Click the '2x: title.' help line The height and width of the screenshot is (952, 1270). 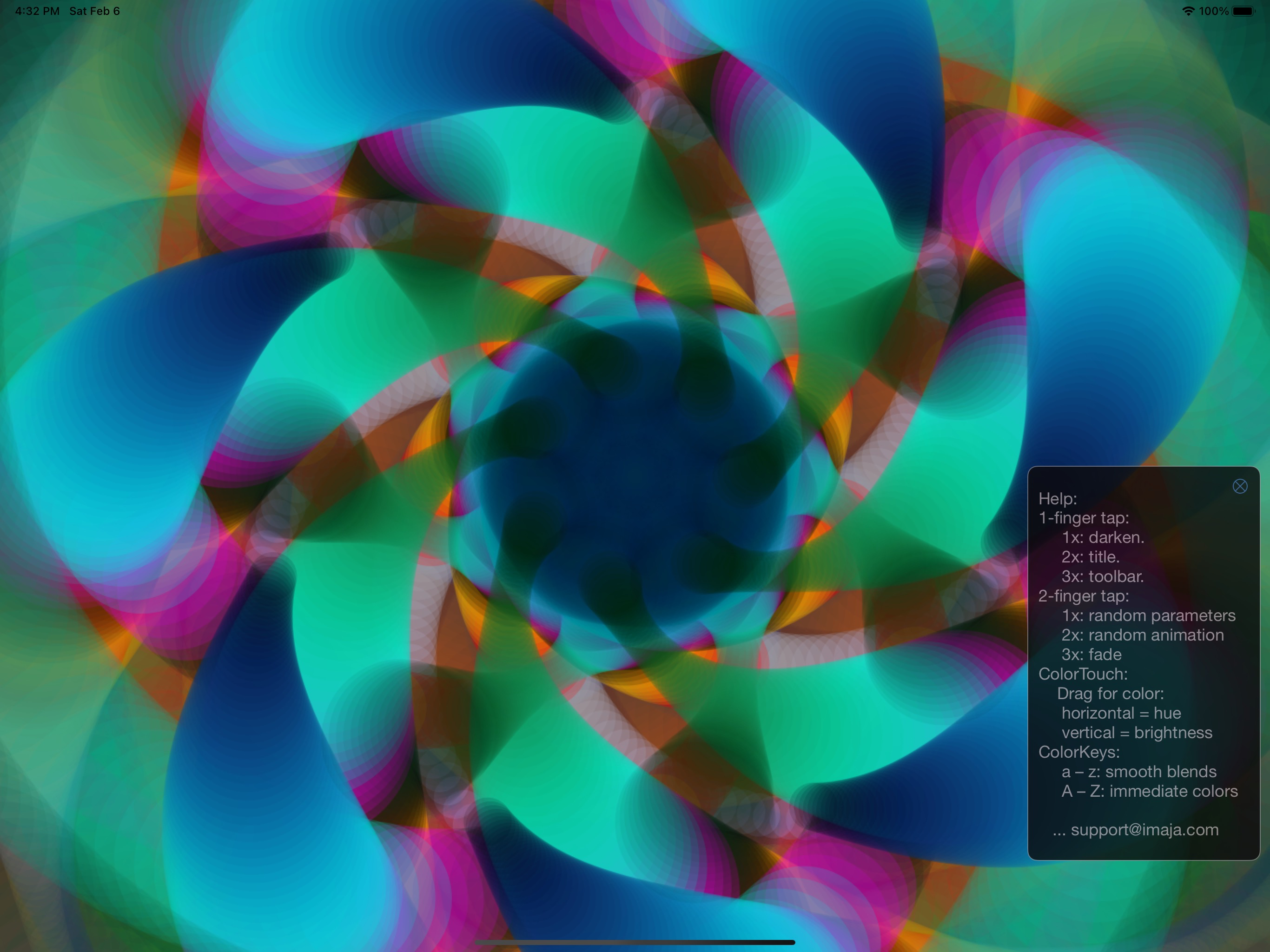click(1090, 557)
